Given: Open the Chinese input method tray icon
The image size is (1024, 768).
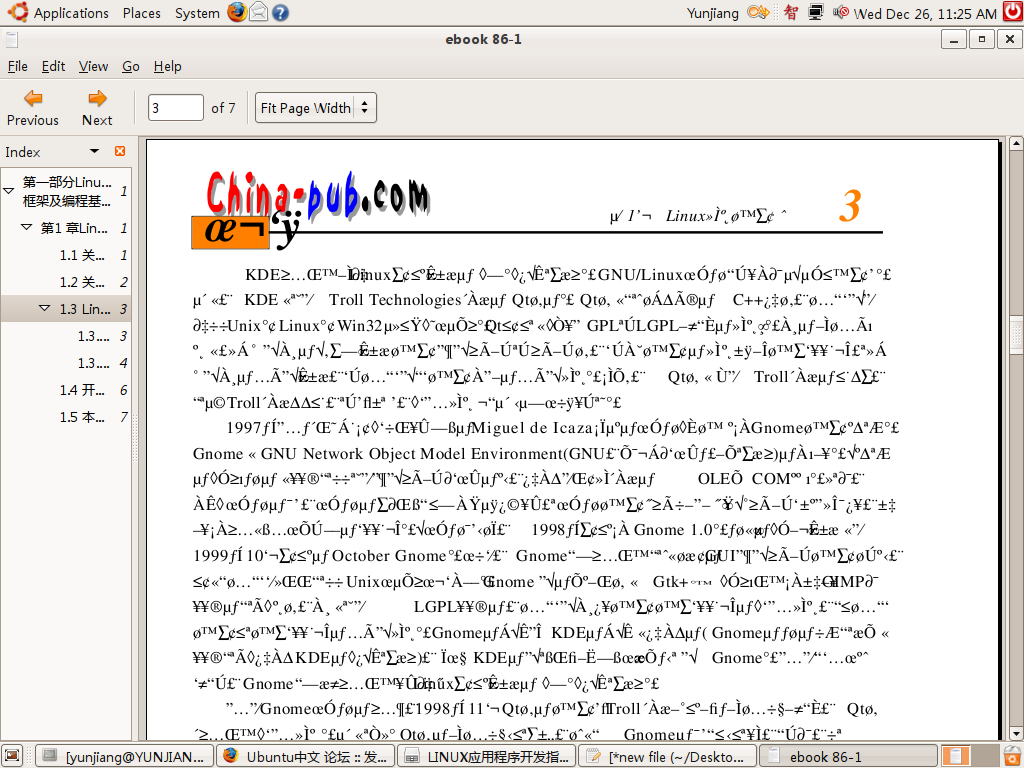Looking at the screenshot, I should tap(791, 12).
